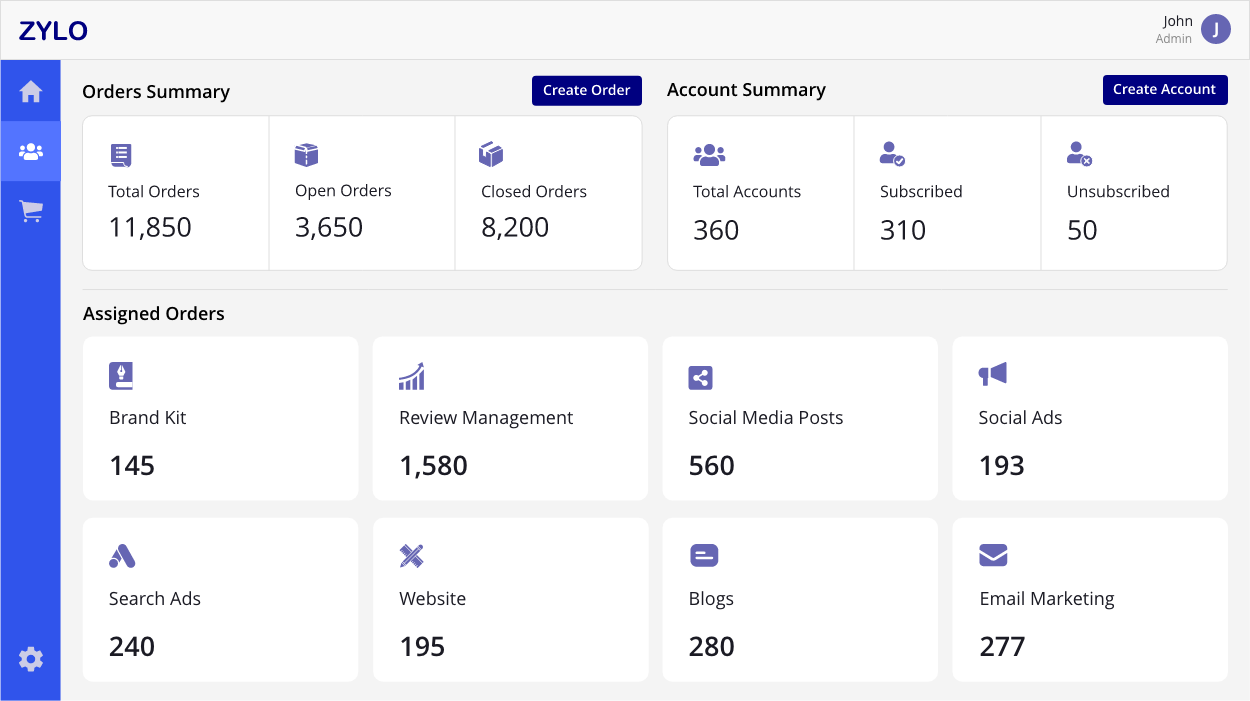This screenshot has width=1250, height=701.
Task: Select the Accounts people icon in sidebar
Action: click(x=31, y=152)
